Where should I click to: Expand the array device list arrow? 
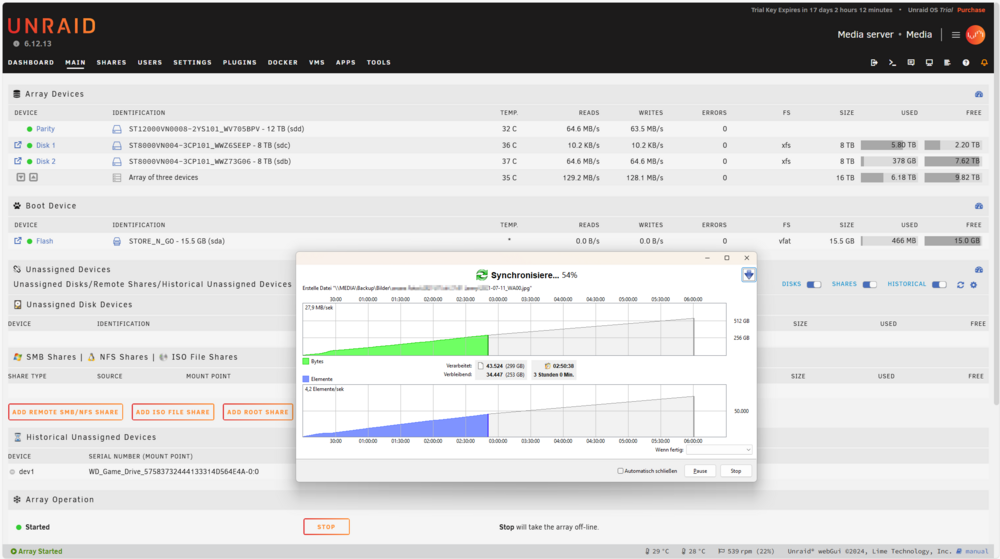(20, 177)
